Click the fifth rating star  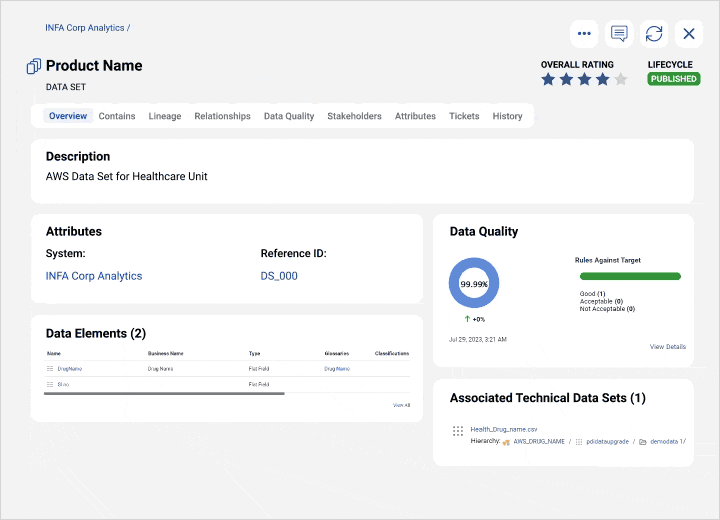(621, 79)
